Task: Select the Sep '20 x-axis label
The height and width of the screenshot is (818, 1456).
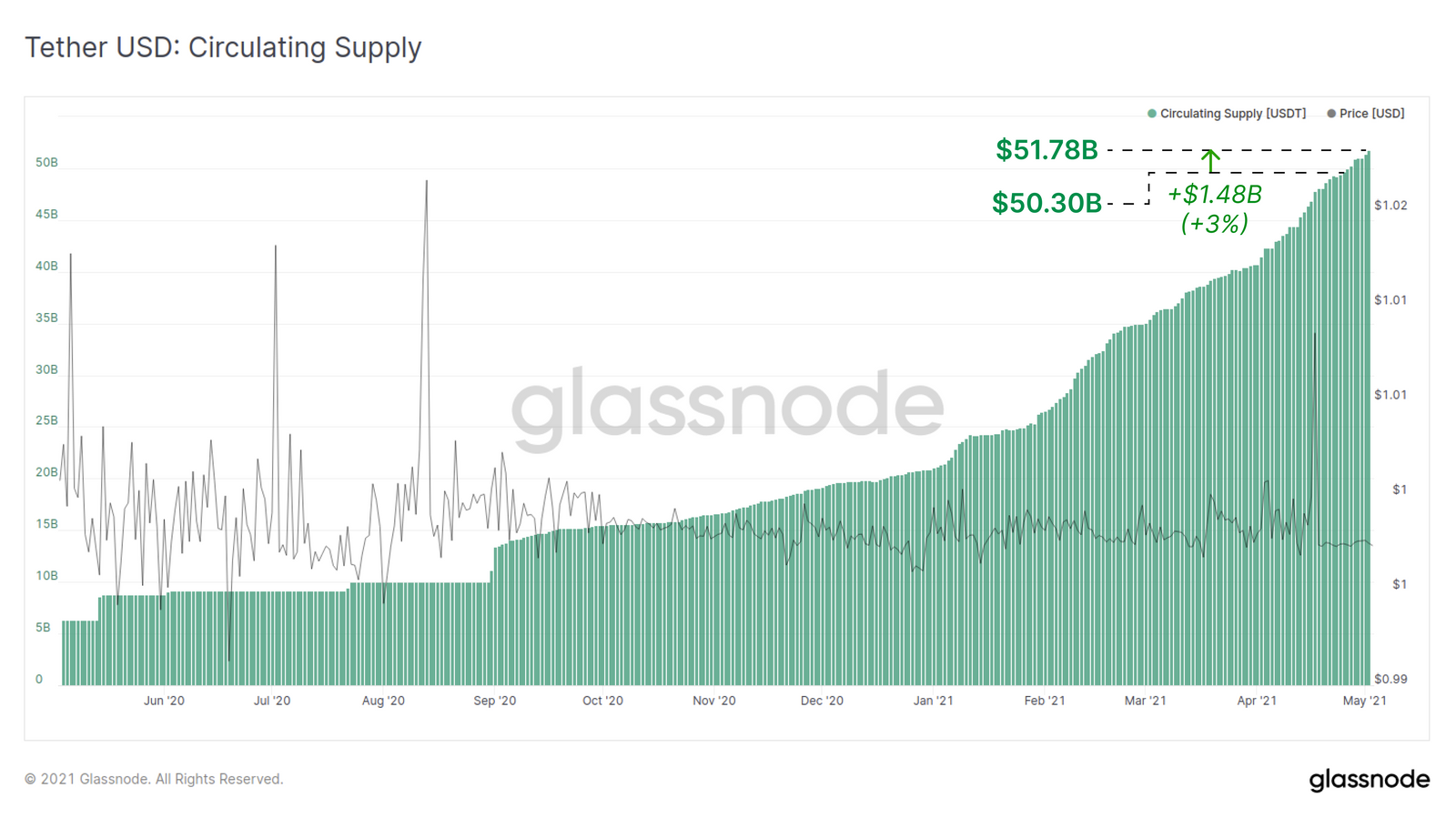Action: [x=494, y=701]
